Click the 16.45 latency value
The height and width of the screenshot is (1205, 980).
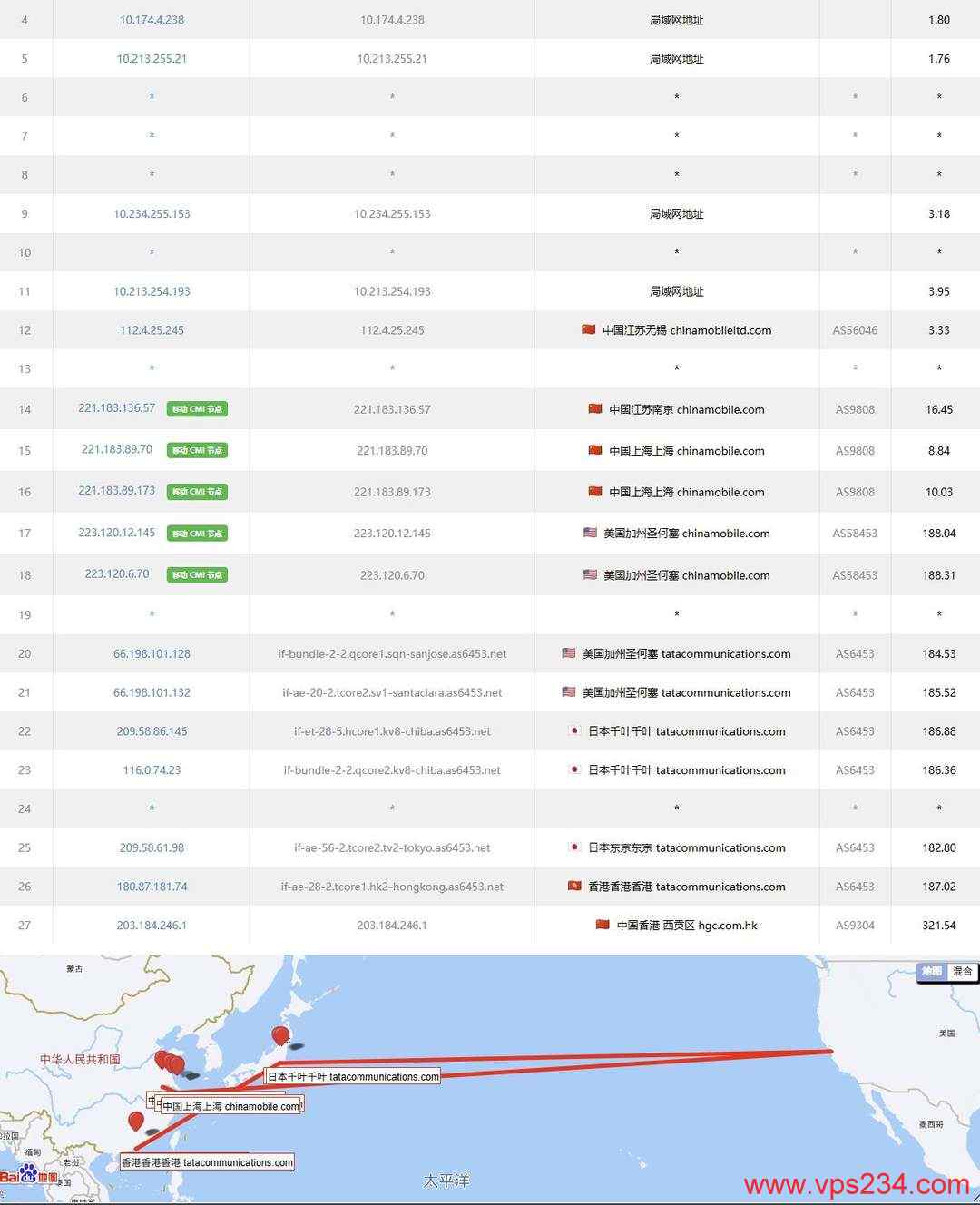coord(939,410)
